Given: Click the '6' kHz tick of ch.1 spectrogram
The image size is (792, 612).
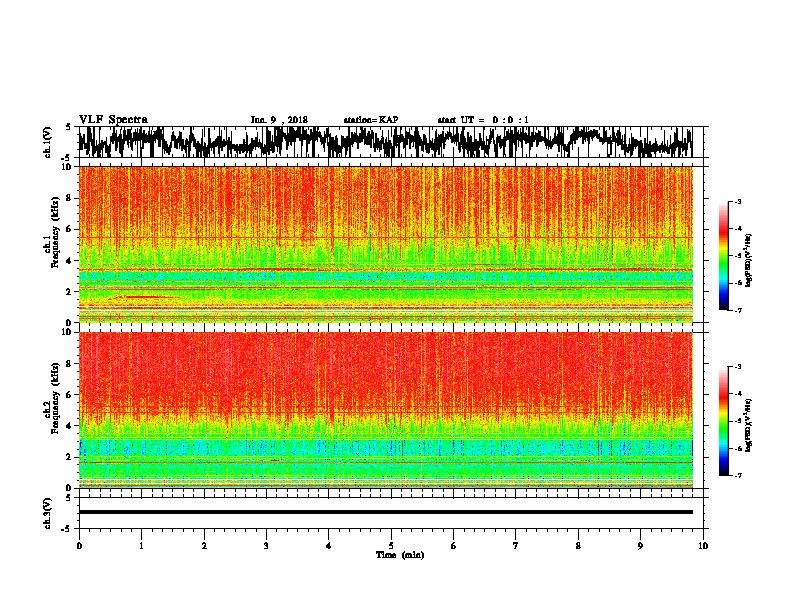Looking at the screenshot, I should pyautogui.click(x=69, y=229).
